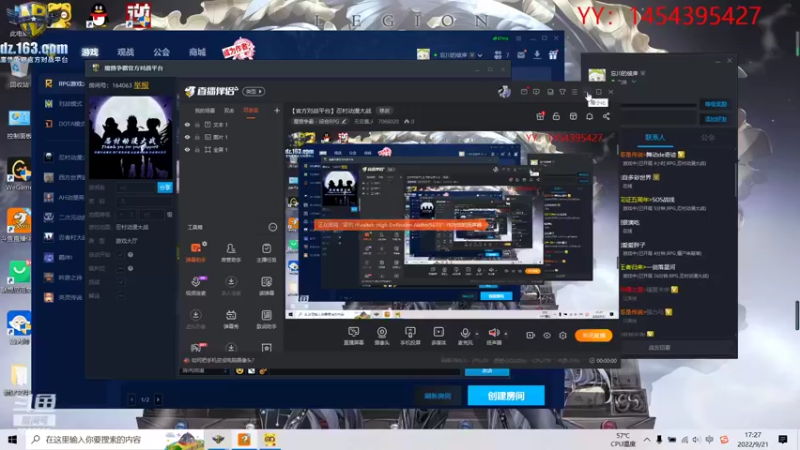Viewport: 800px width, 450px height.
Task: Switch to 游戏 tab in battle platform
Action: click(90, 52)
